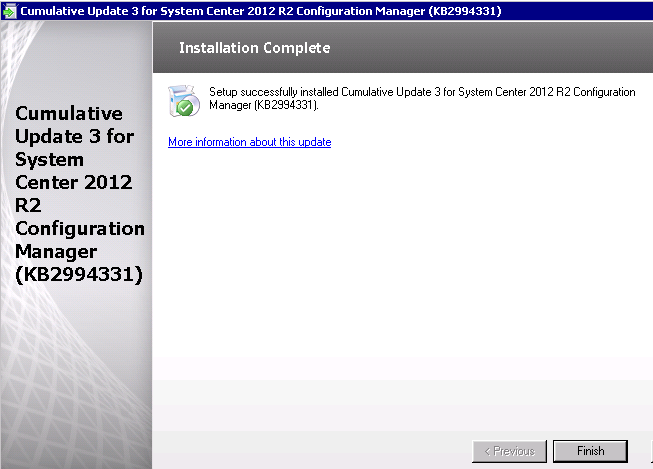
Task: Click the Installation Complete header
Action: [254, 48]
